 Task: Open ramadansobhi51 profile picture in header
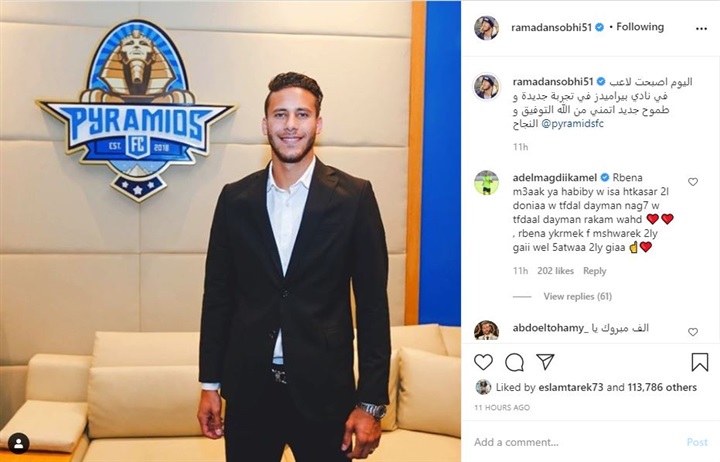click(x=486, y=28)
